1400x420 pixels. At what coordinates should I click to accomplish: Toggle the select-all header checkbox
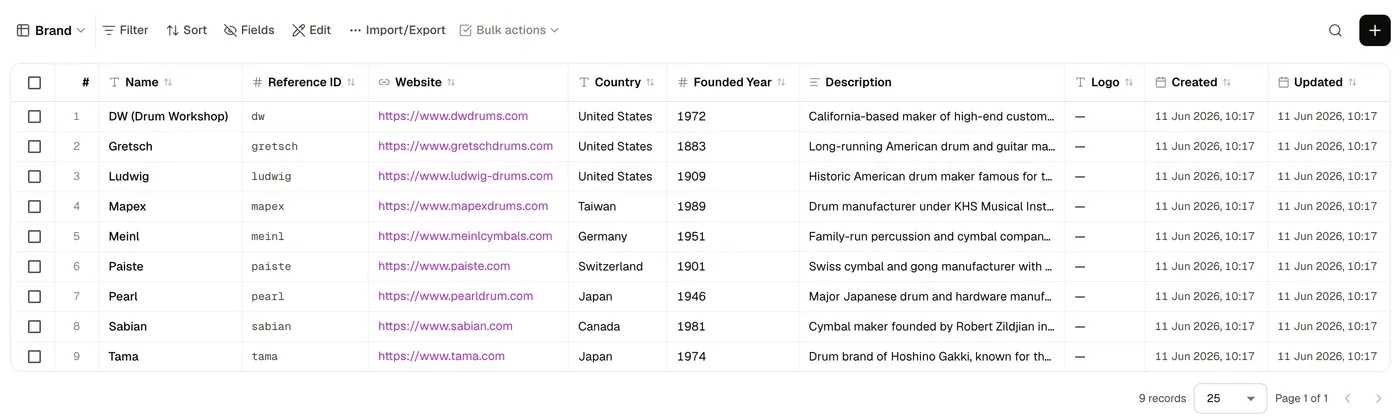pos(34,82)
